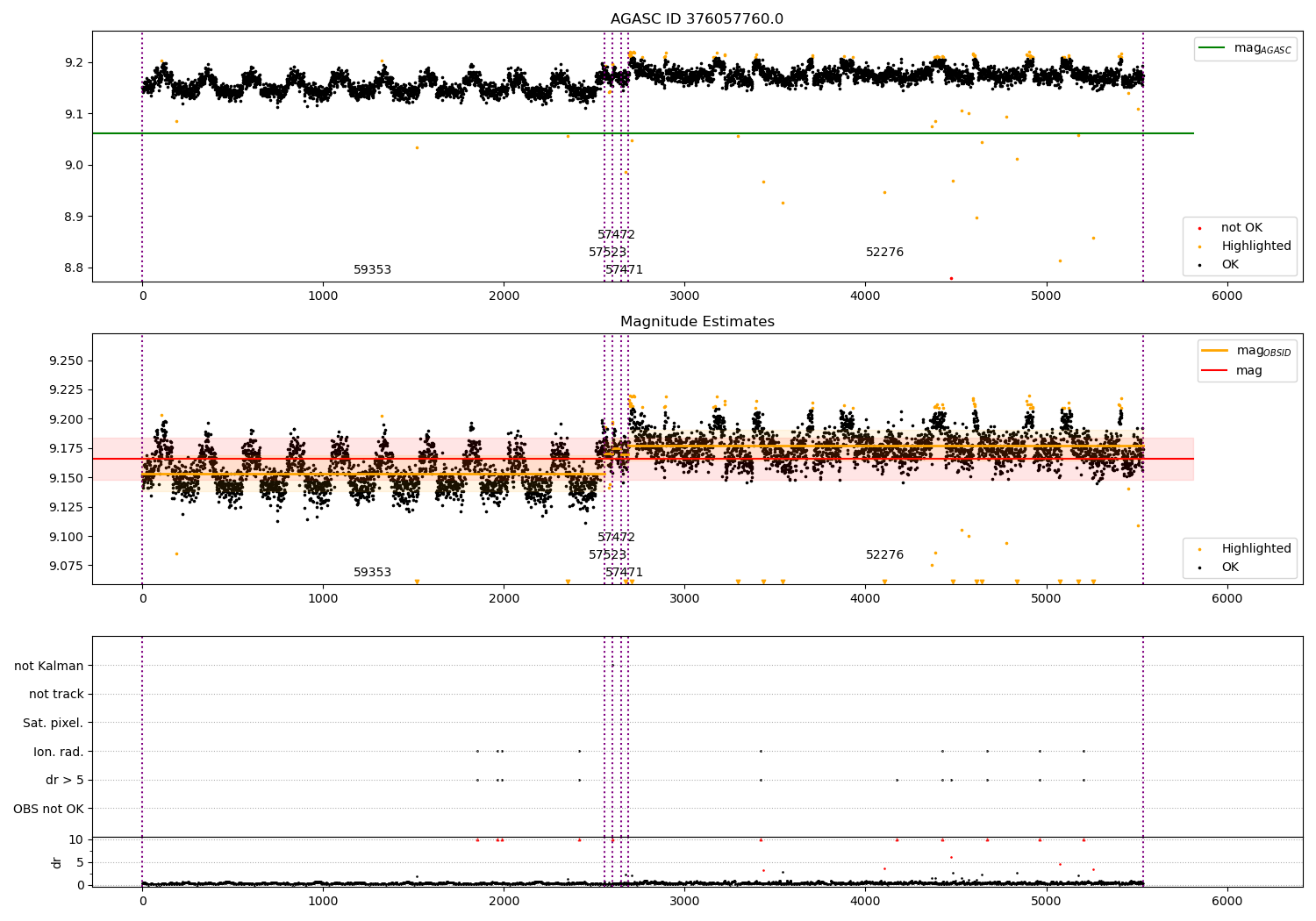Click the 'dr > 5' row label
This screenshot has width=1316, height=921.
65,781
